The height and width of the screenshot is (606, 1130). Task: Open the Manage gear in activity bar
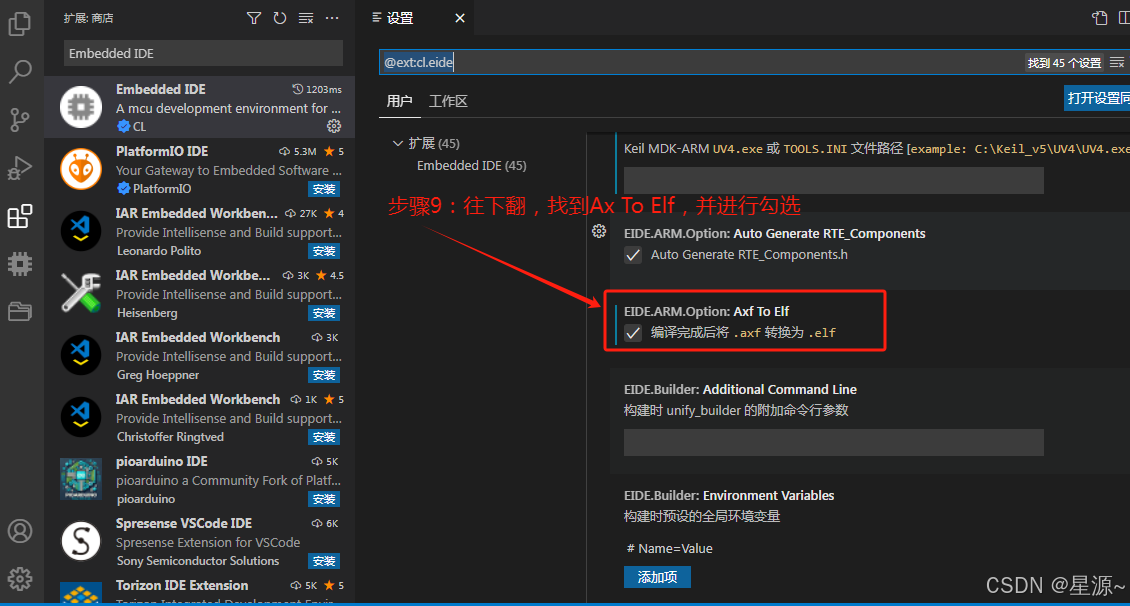(x=19, y=578)
